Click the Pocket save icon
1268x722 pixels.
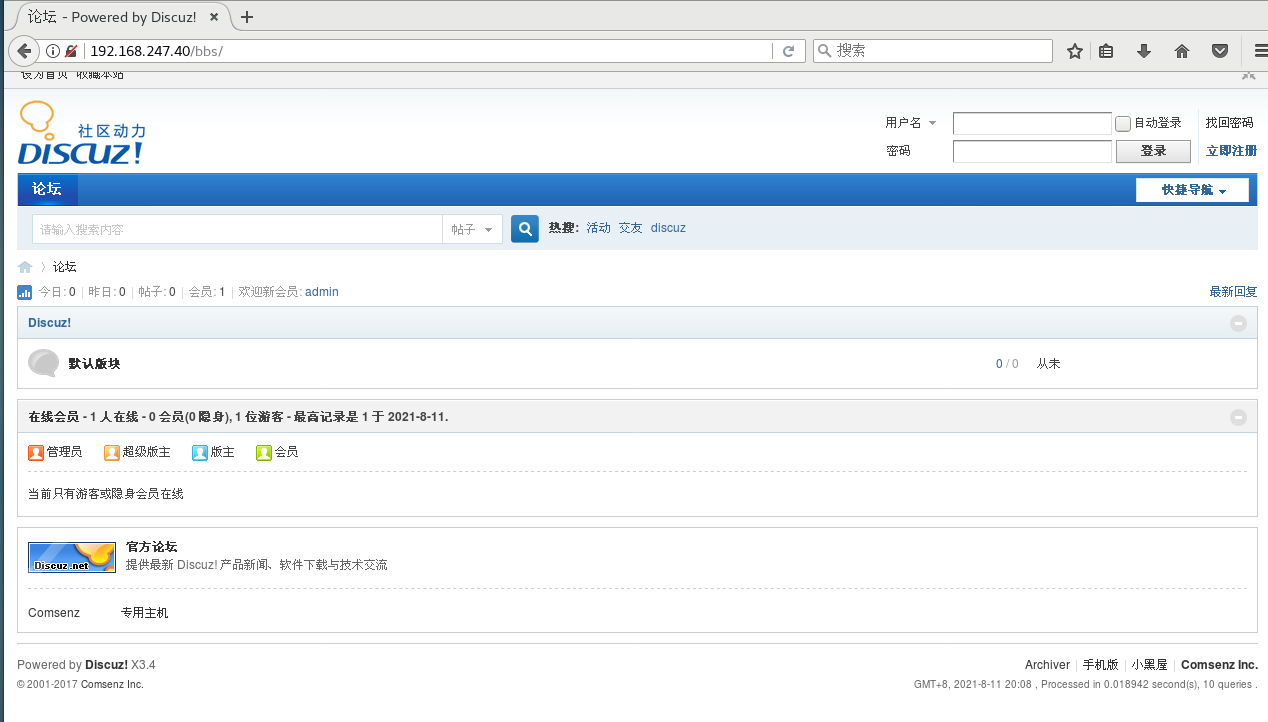pos(1220,51)
